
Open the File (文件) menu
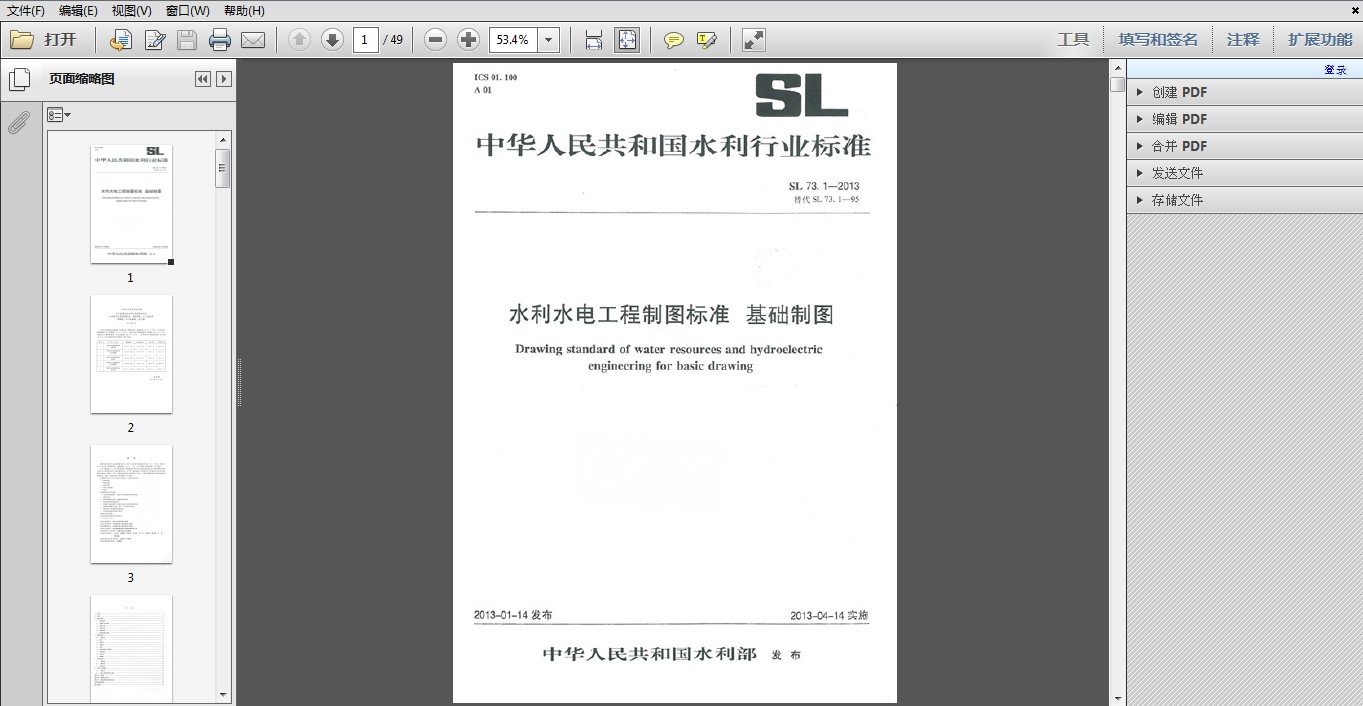tap(26, 10)
